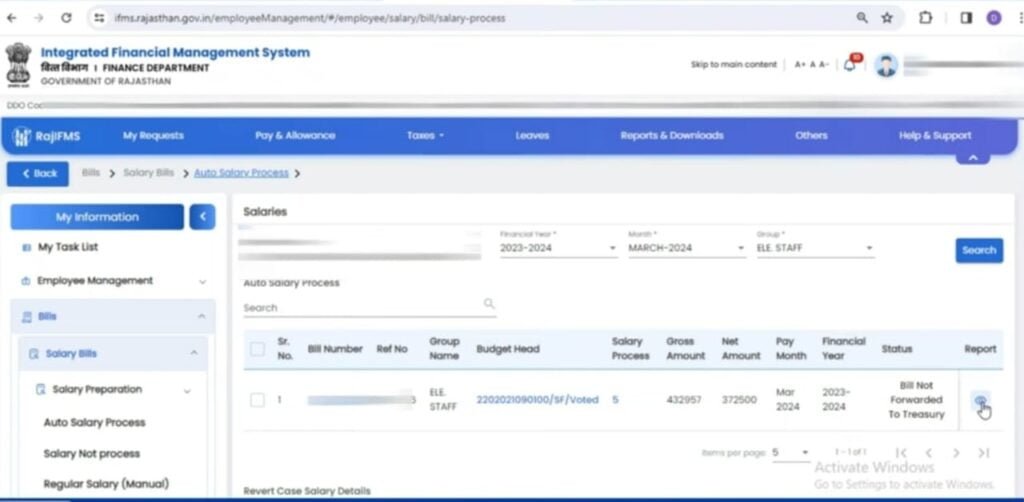Click browser address bar URL
The width and height of the screenshot is (1024, 502).
tap(309, 18)
